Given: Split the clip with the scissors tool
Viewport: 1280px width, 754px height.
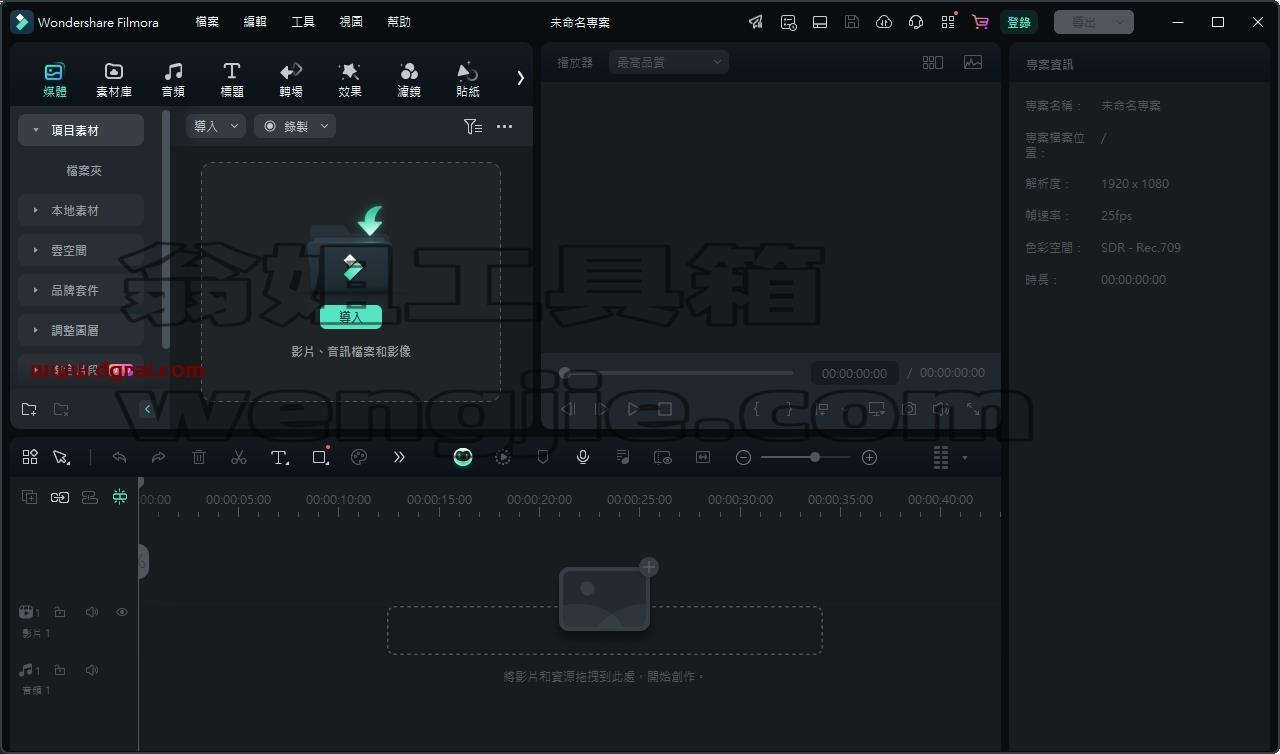Looking at the screenshot, I should [239, 457].
